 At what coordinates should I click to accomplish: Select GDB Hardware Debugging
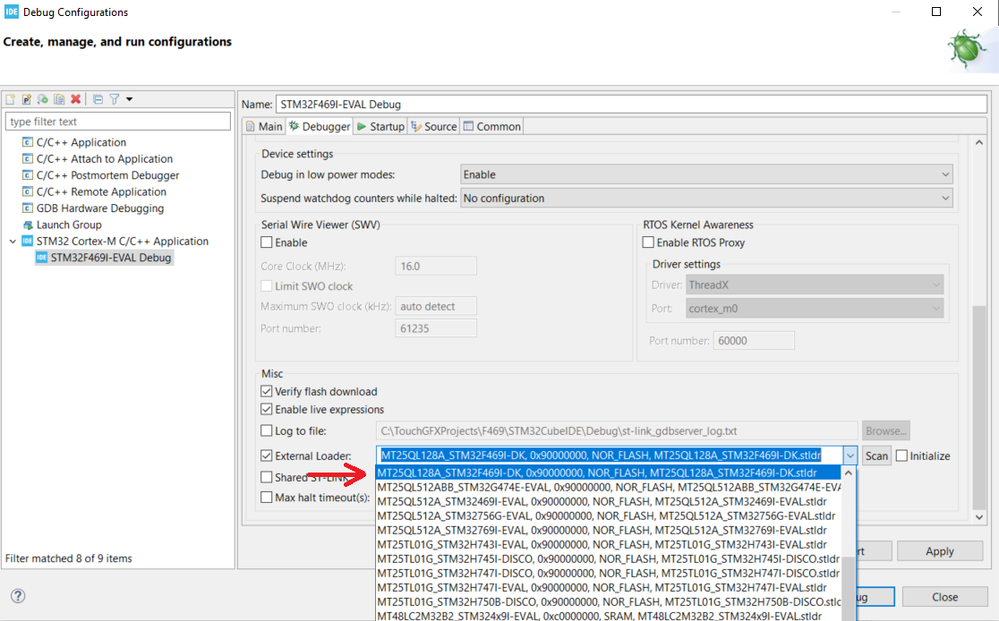tap(100, 208)
